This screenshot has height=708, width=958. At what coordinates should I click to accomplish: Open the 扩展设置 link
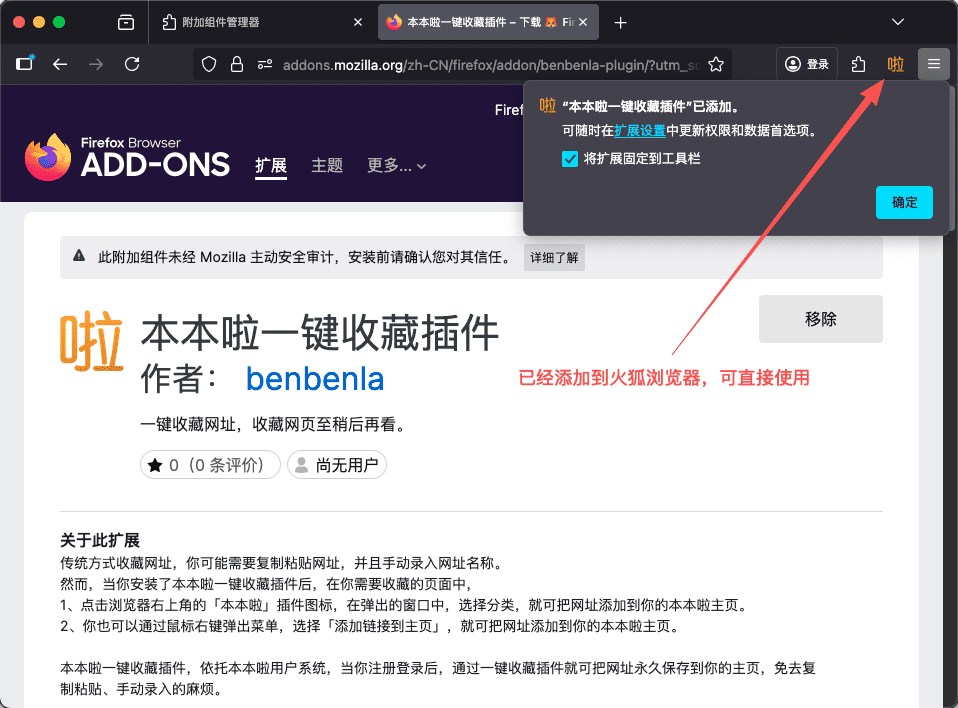pyautogui.click(x=640, y=130)
